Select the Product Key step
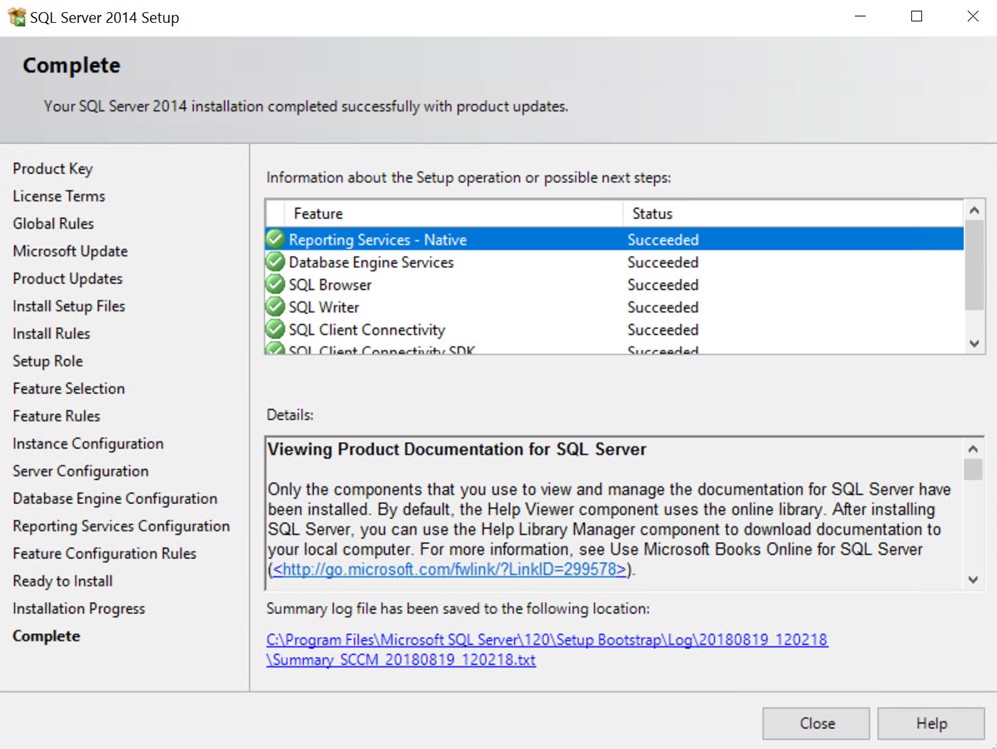 (53, 168)
